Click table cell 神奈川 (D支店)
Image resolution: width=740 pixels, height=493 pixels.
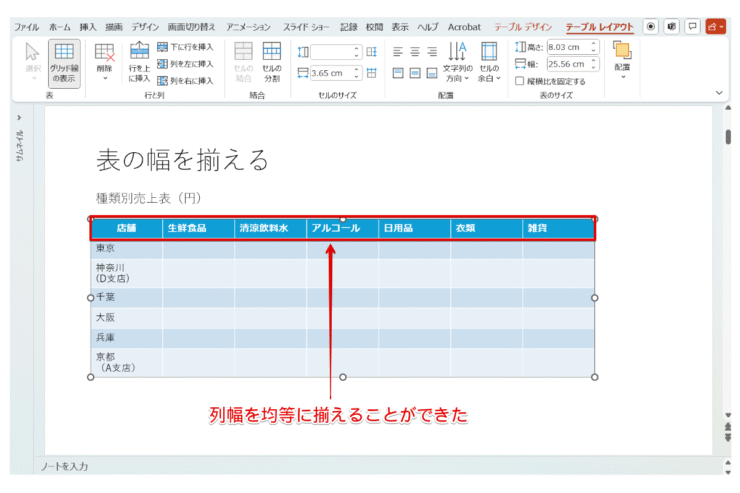[126, 273]
